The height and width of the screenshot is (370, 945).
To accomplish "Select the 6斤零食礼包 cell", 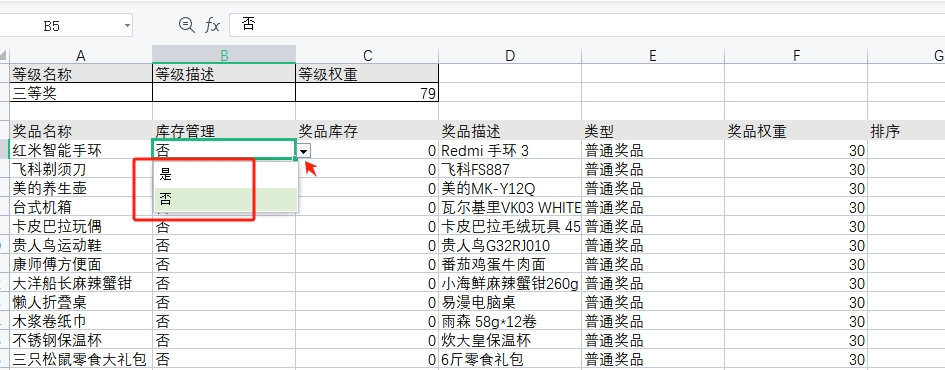I will [510, 359].
